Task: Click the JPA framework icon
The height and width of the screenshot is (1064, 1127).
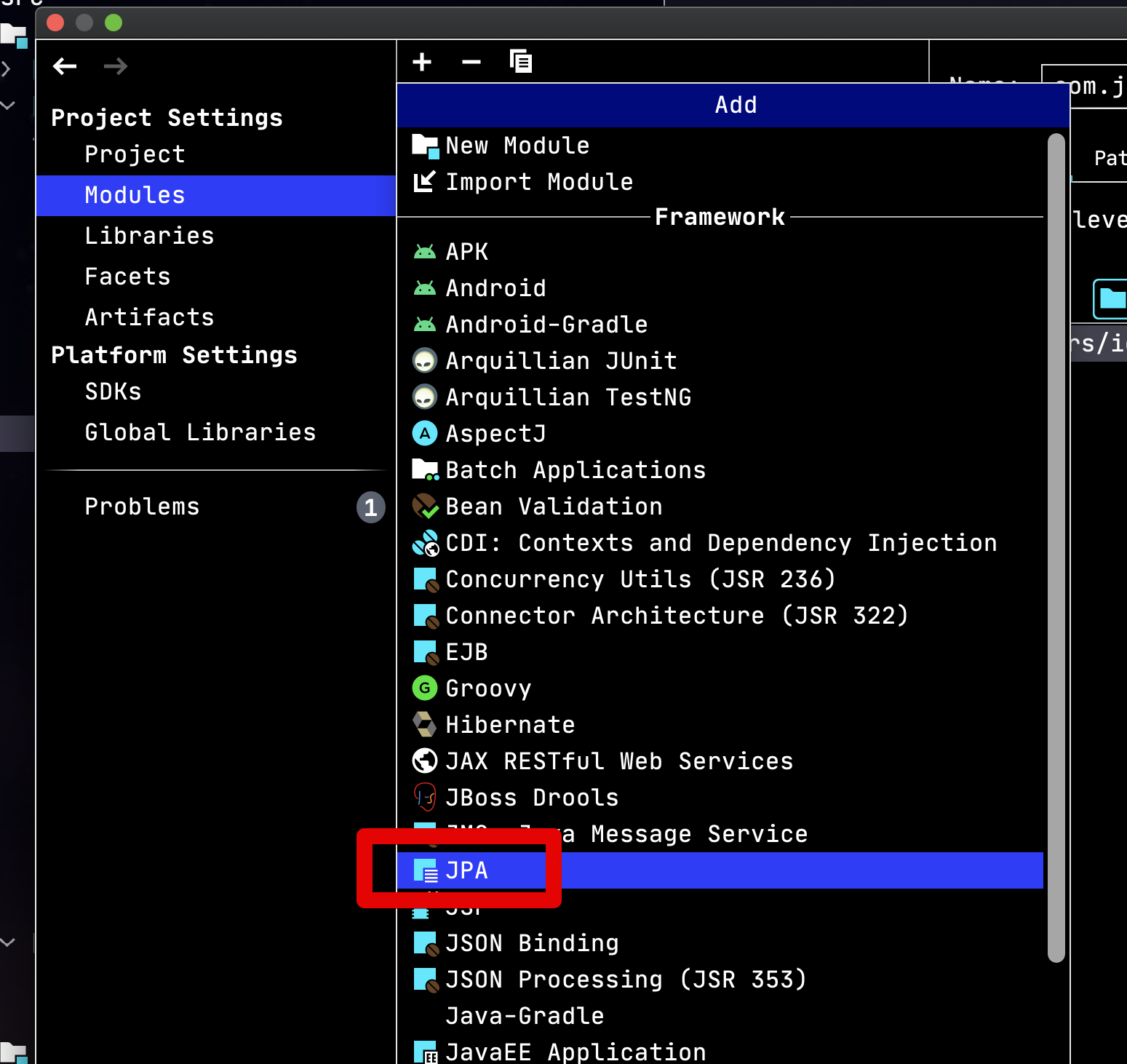Action: [426, 871]
